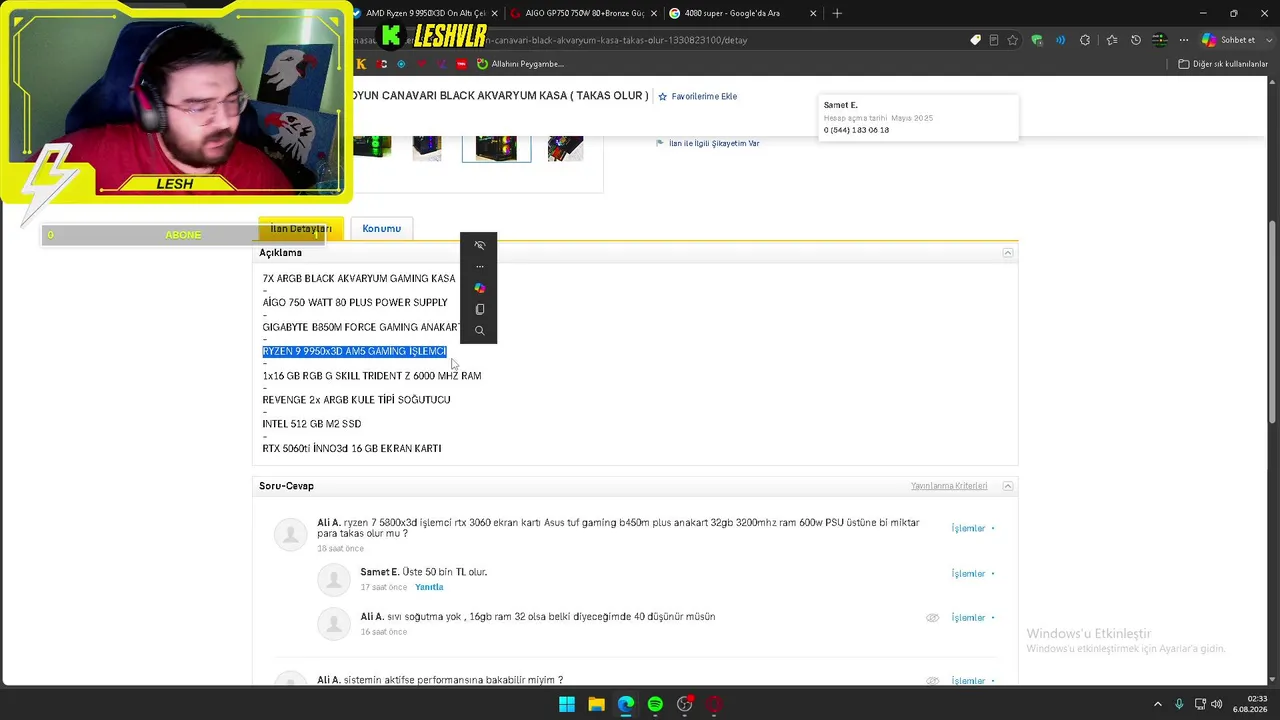Image resolution: width=1280 pixels, height=720 pixels.
Task: Close the 4080 super Google search tab
Action: click(813, 13)
